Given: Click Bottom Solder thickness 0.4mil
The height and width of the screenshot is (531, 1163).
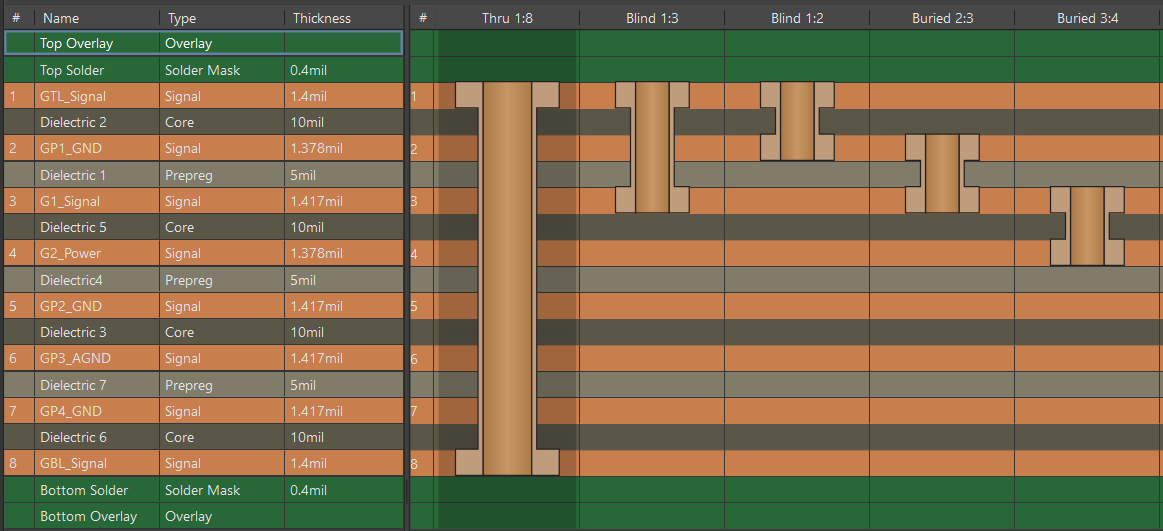Looking at the screenshot, I should (310, 490).
